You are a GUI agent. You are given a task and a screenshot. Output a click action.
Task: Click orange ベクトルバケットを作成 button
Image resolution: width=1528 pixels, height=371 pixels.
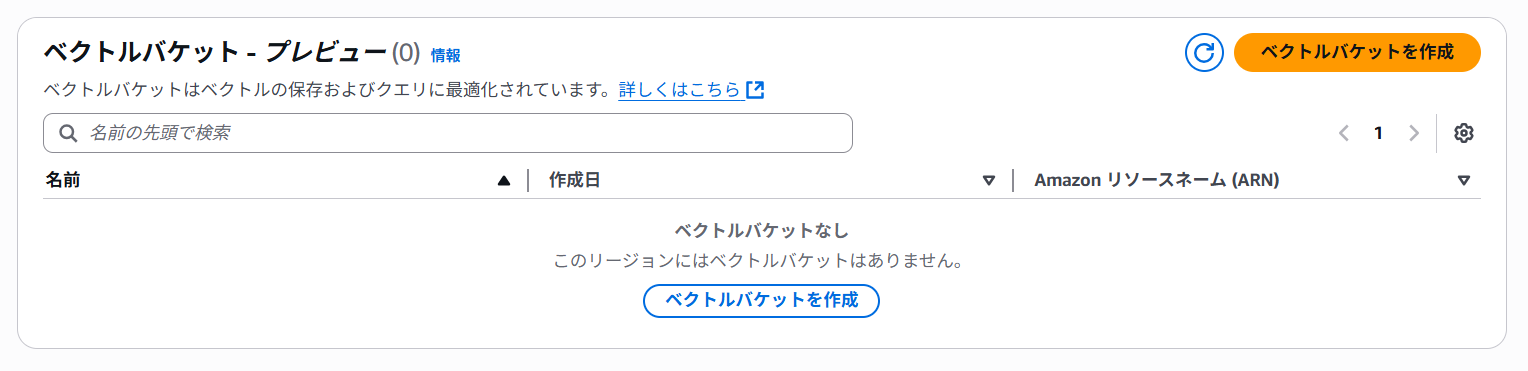1357,52
